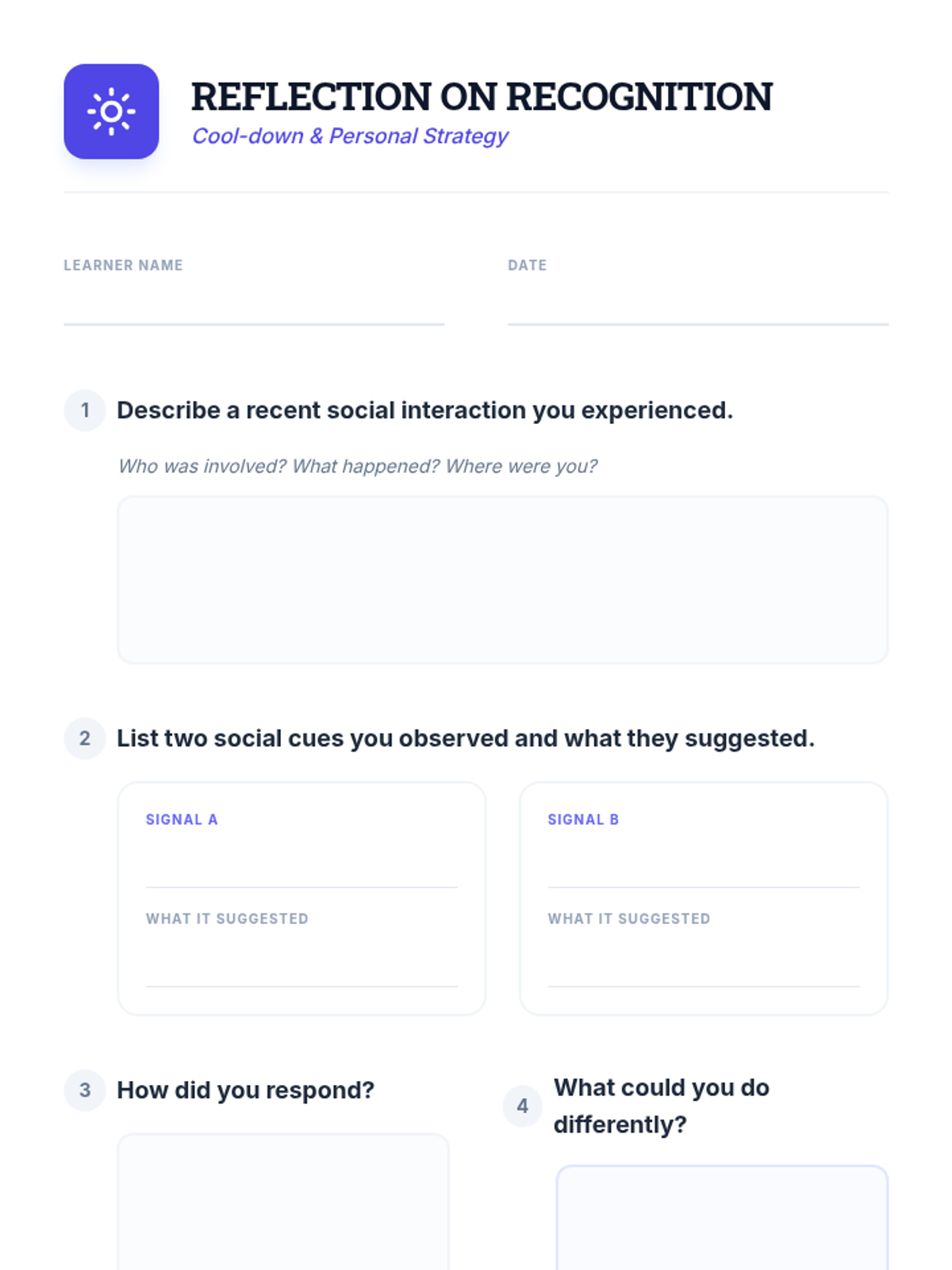Click the number 2 question badge
The image size is (952, 1270).
point(85,738)
